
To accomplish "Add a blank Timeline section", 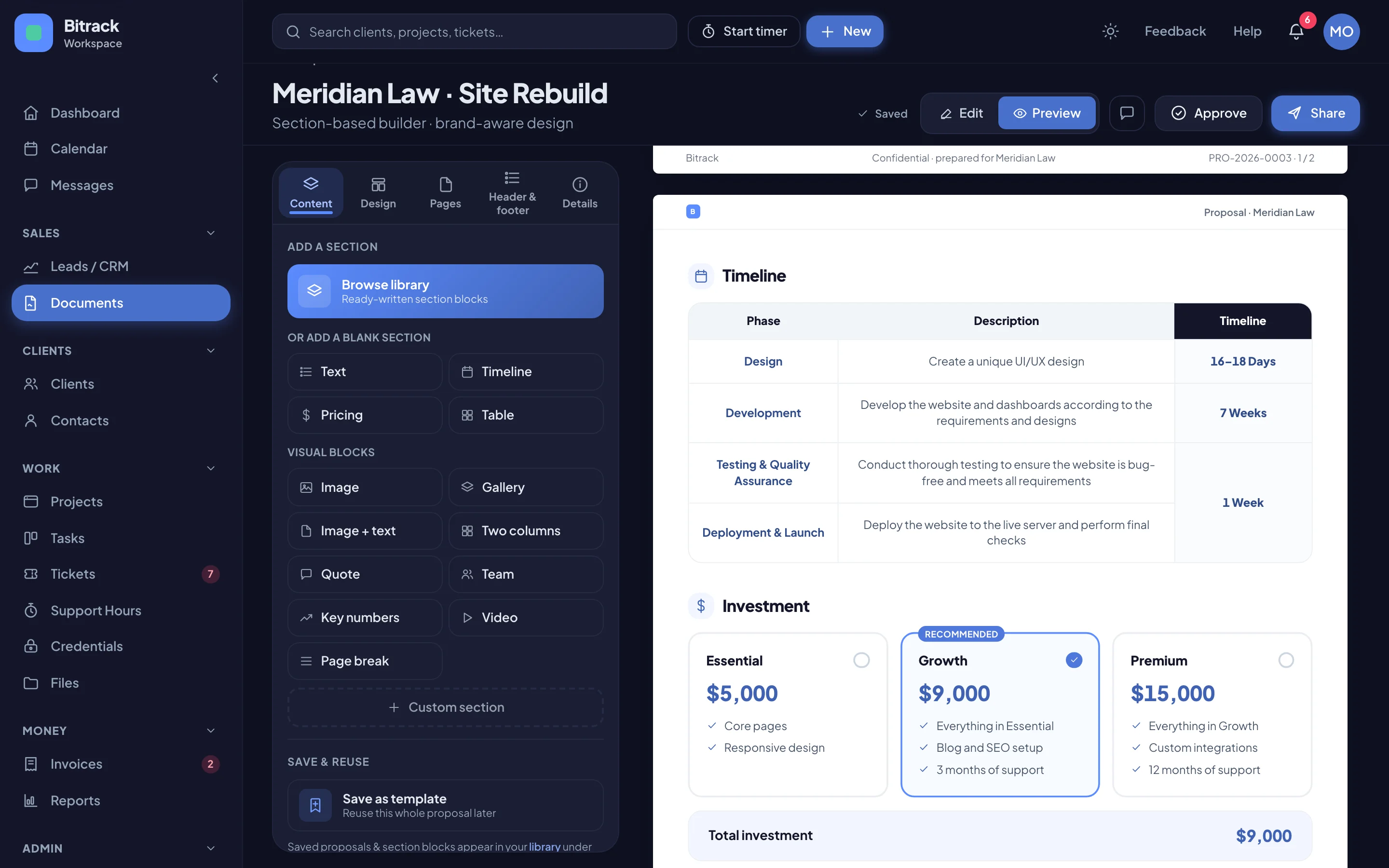I will coord(526,371).
